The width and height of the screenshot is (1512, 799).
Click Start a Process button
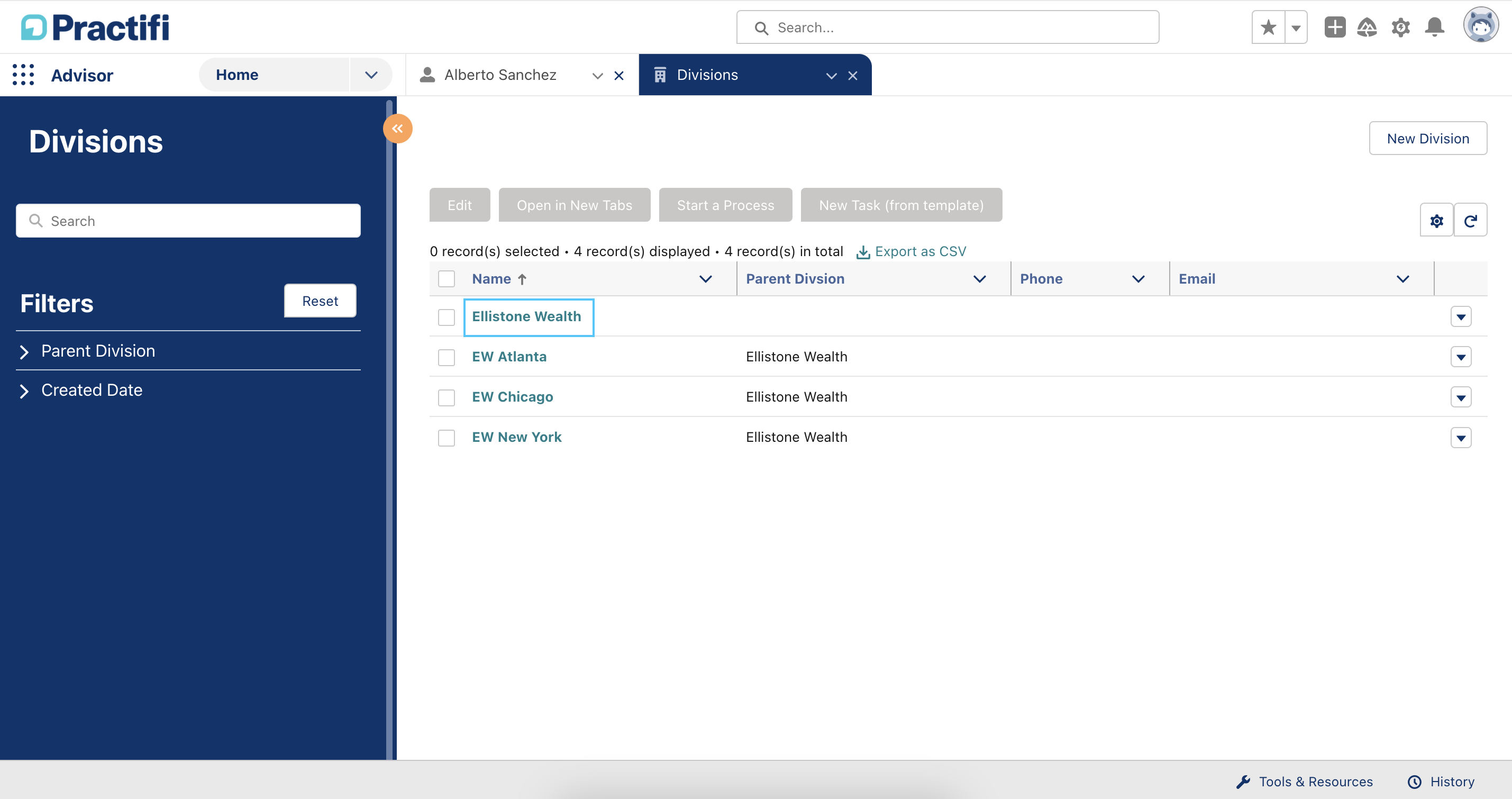(725, 205)
